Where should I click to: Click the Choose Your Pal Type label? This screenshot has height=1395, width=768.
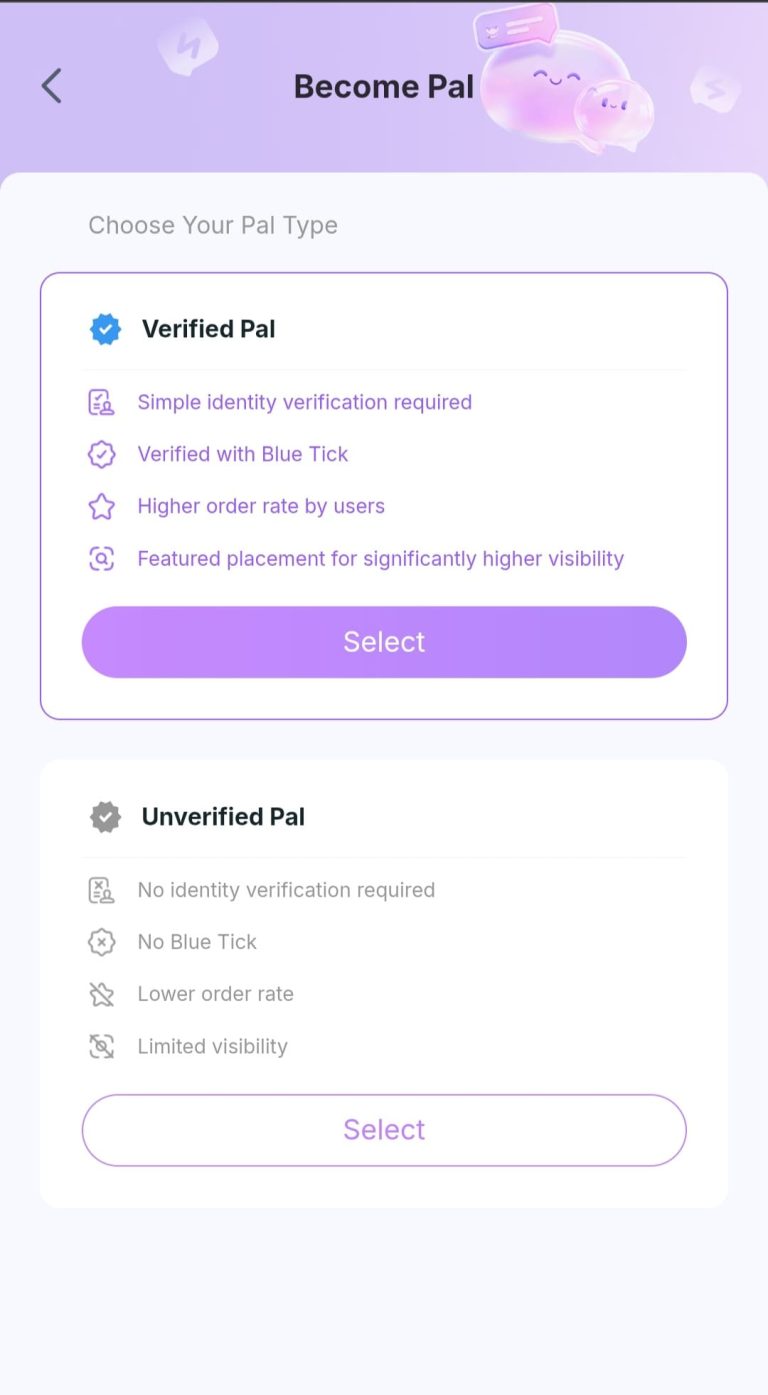point(213,225)
